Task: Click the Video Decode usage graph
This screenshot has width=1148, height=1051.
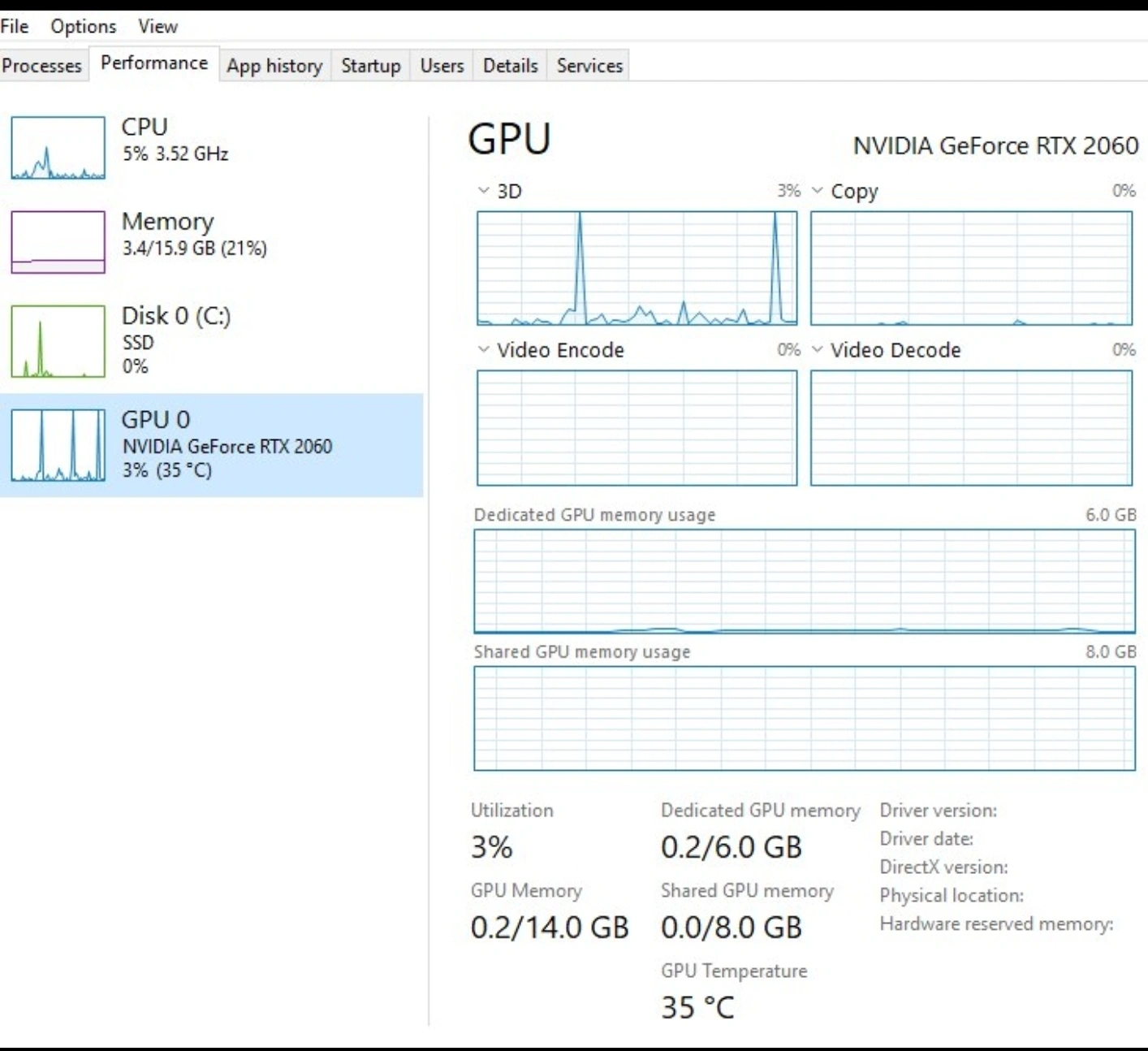Action: (x=971, y=428)
